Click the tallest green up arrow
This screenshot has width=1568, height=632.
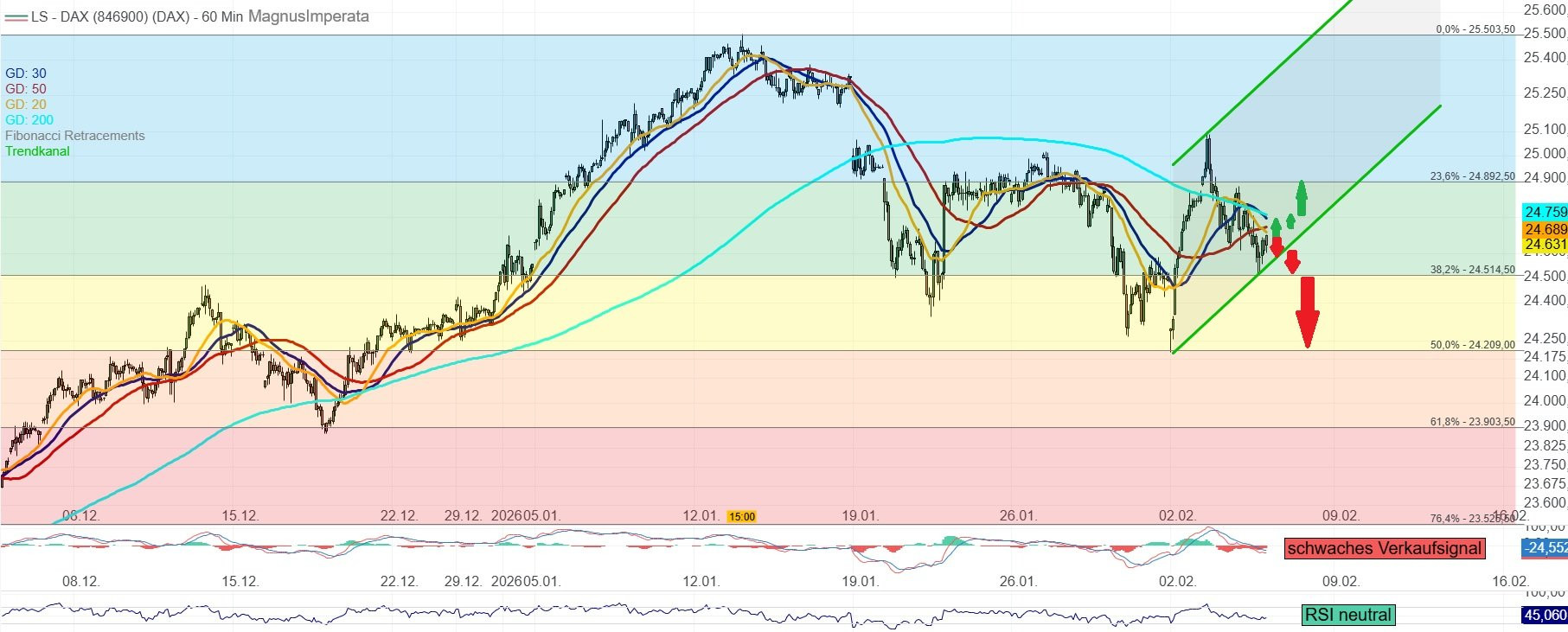click(x=1301, y=198)
